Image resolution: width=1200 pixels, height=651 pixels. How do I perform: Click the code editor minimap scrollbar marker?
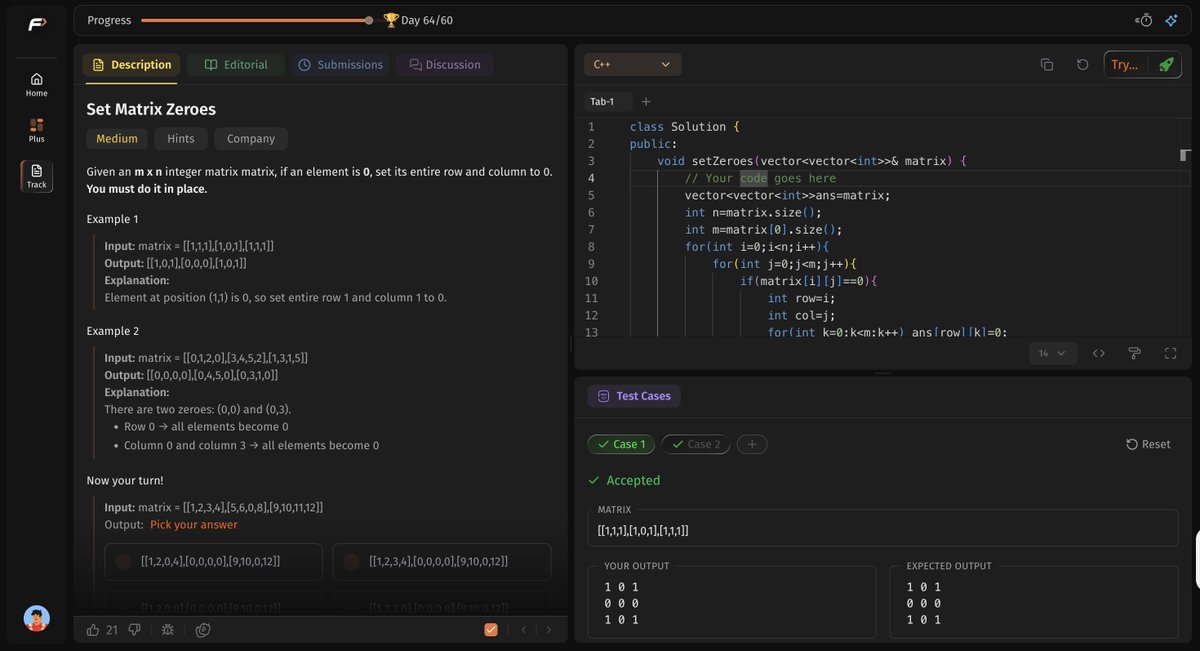(1185, 155)
